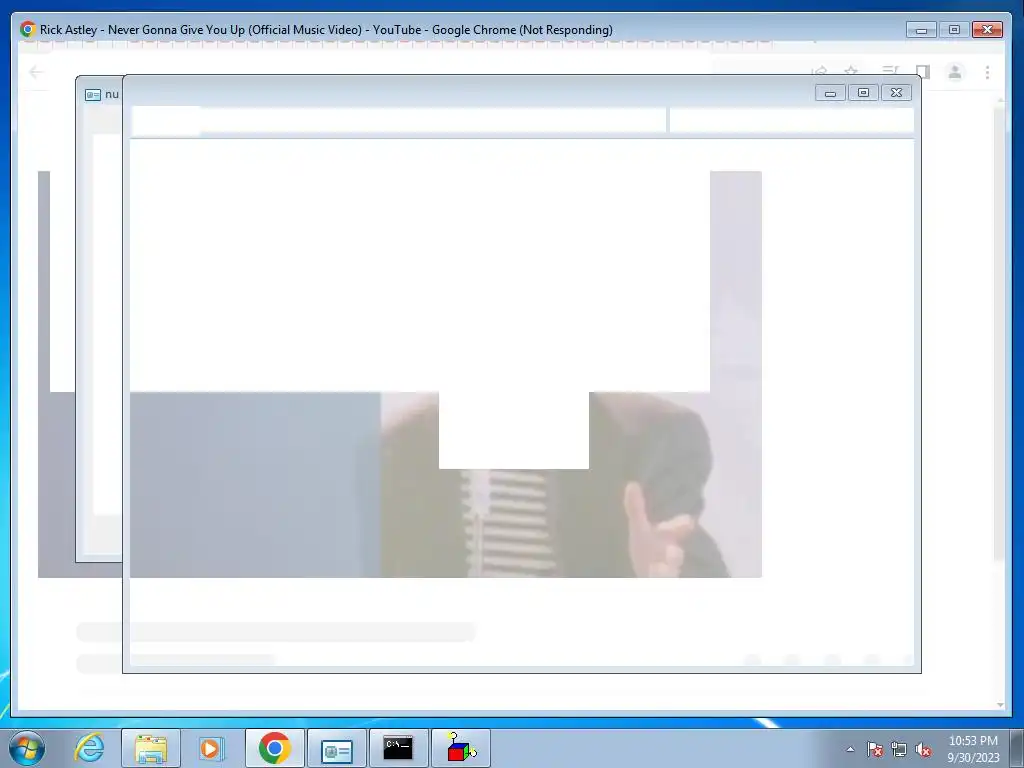Viewport: 1024px width, 768px height.
Task: Open the colored blocks app on the taskbar
Action: click(x=461, y=748)
